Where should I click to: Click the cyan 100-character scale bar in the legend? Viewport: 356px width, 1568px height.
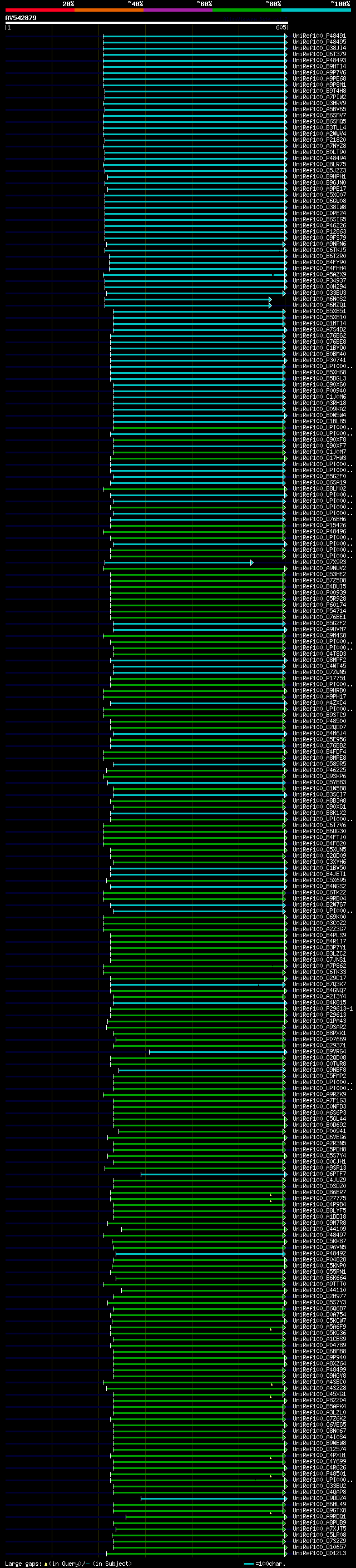tap(248, 1563)
